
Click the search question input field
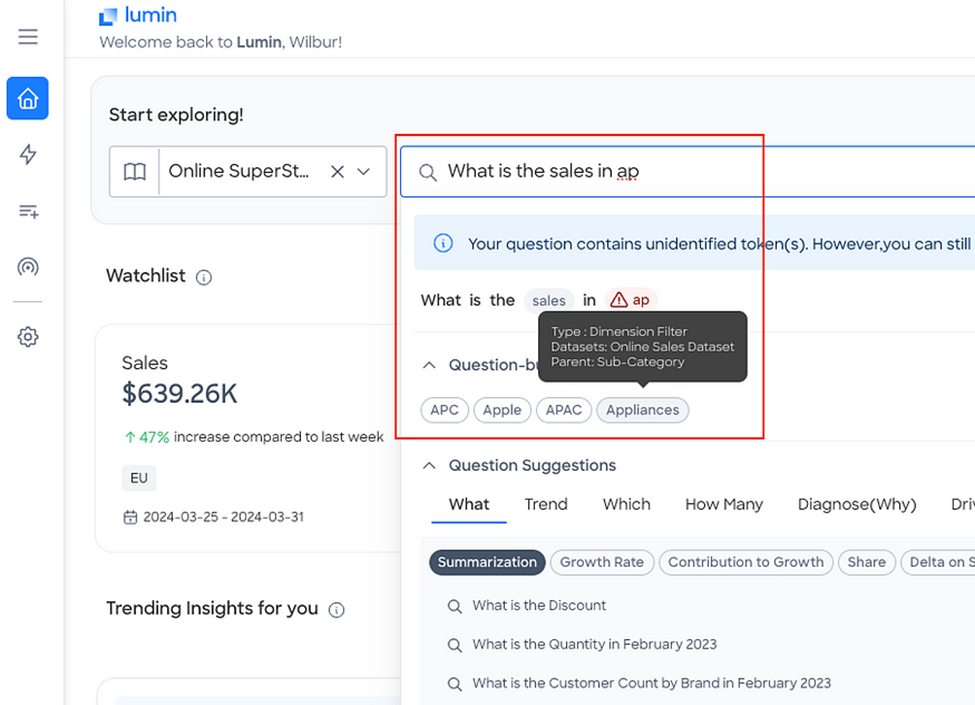(687, 172)
